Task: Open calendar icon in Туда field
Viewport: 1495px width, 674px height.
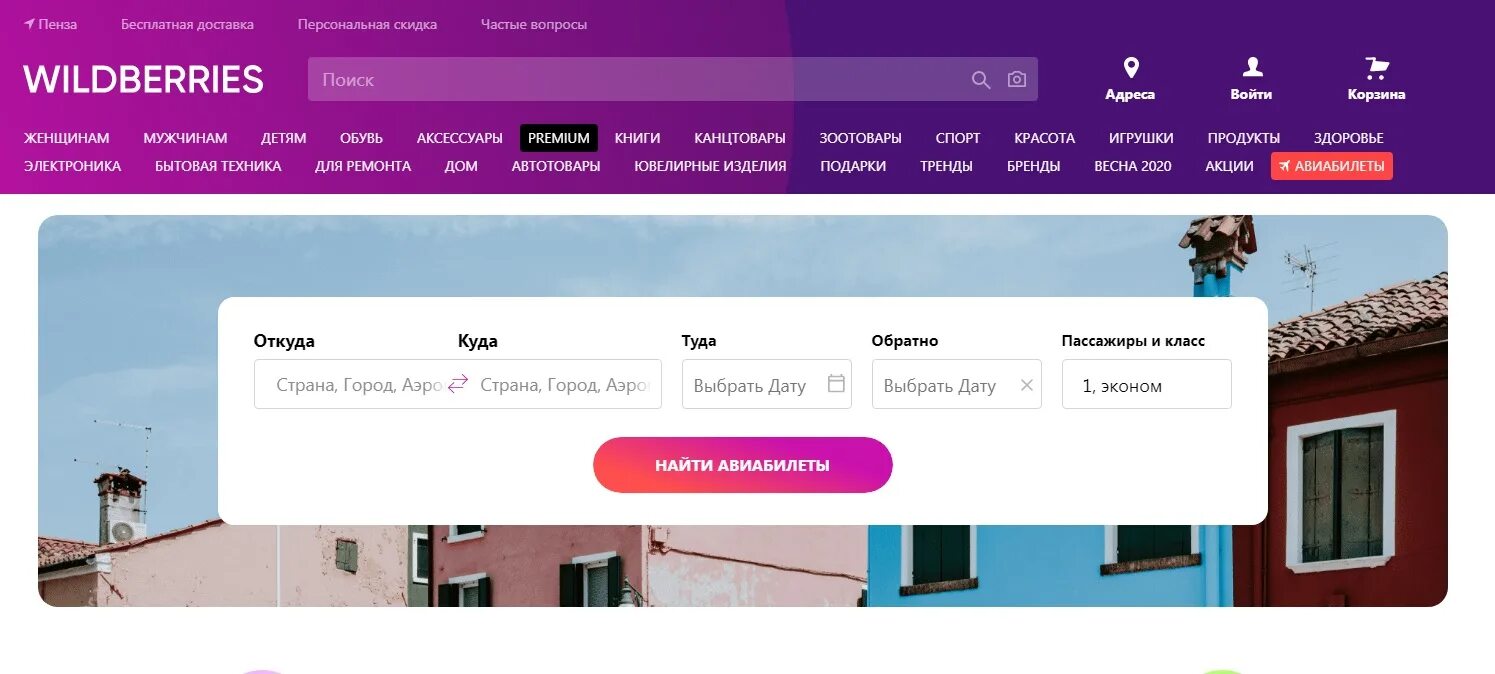Action: pyautogui.click(x=836, y=384)
